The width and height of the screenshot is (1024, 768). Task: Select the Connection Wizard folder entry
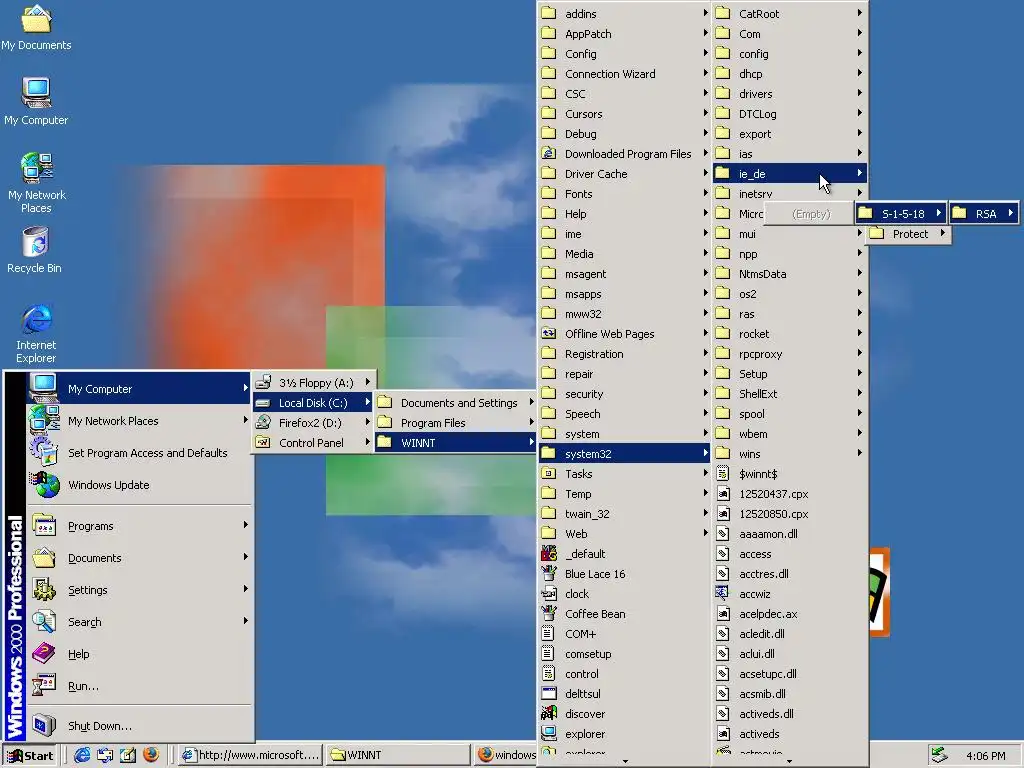click(624, 74)
